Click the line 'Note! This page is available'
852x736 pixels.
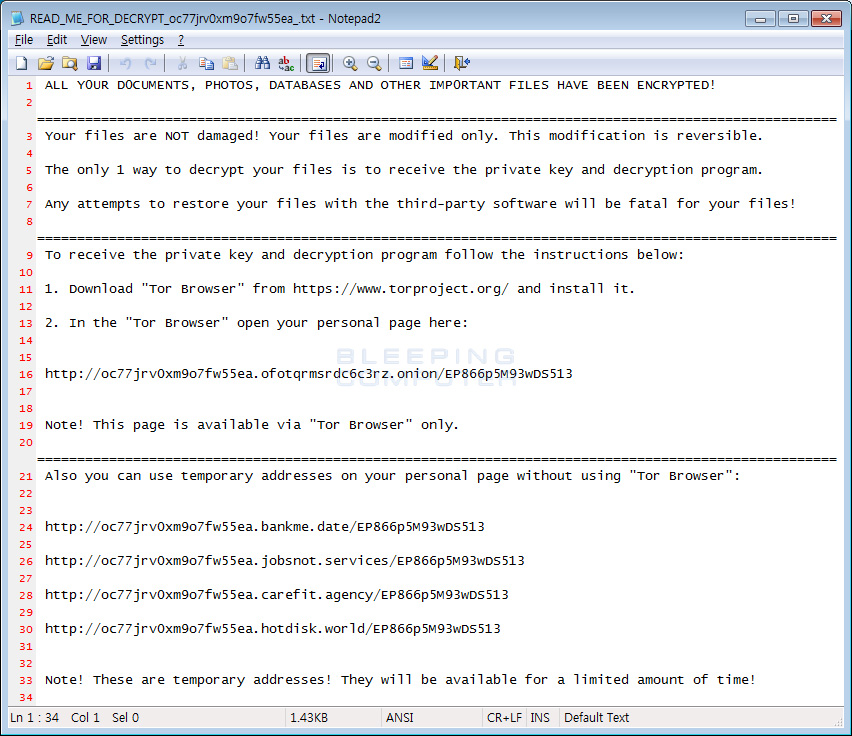pos(252,425)
